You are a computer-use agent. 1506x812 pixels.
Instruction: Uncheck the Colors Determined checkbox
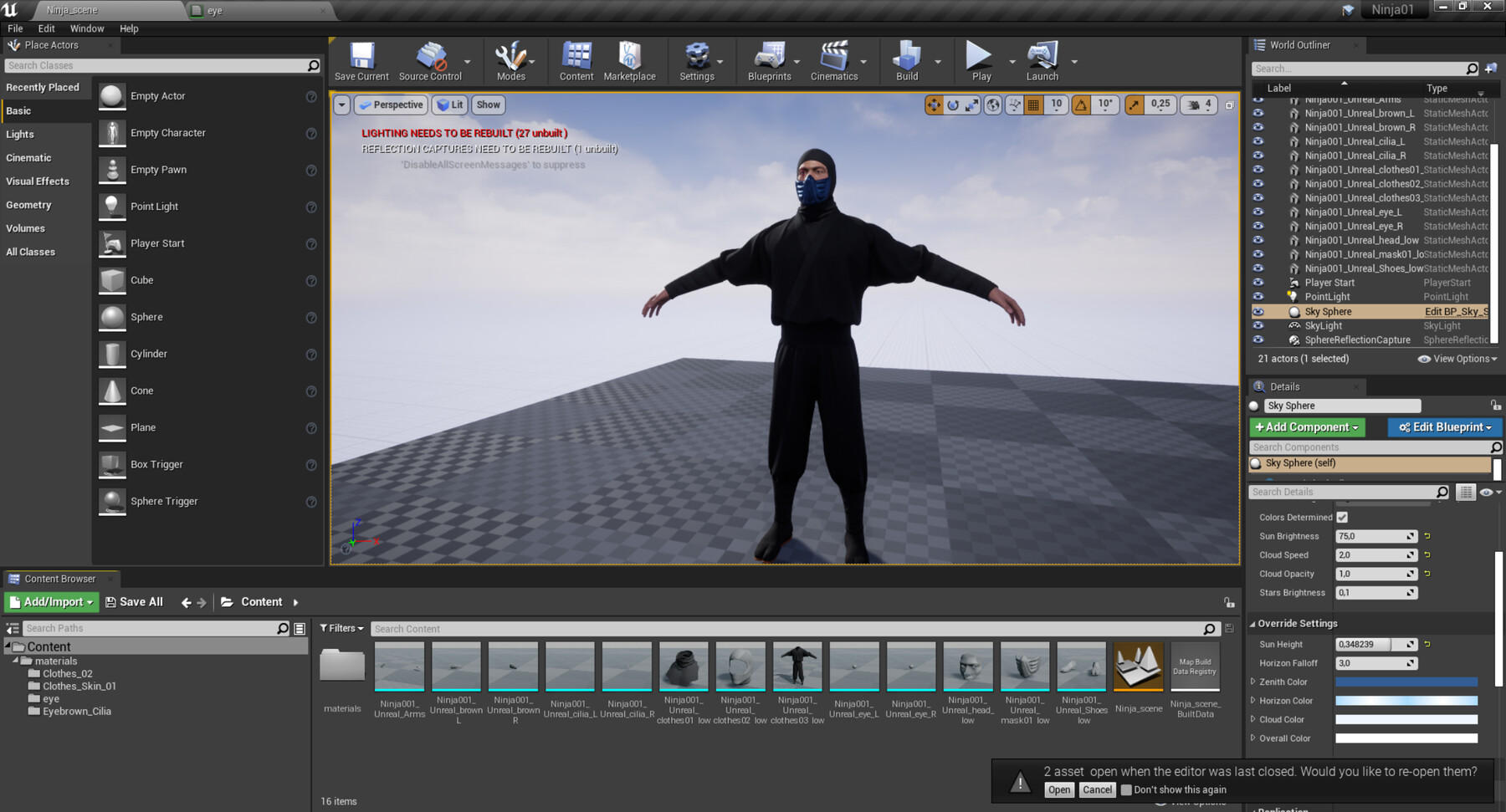tap(1342, 517)
